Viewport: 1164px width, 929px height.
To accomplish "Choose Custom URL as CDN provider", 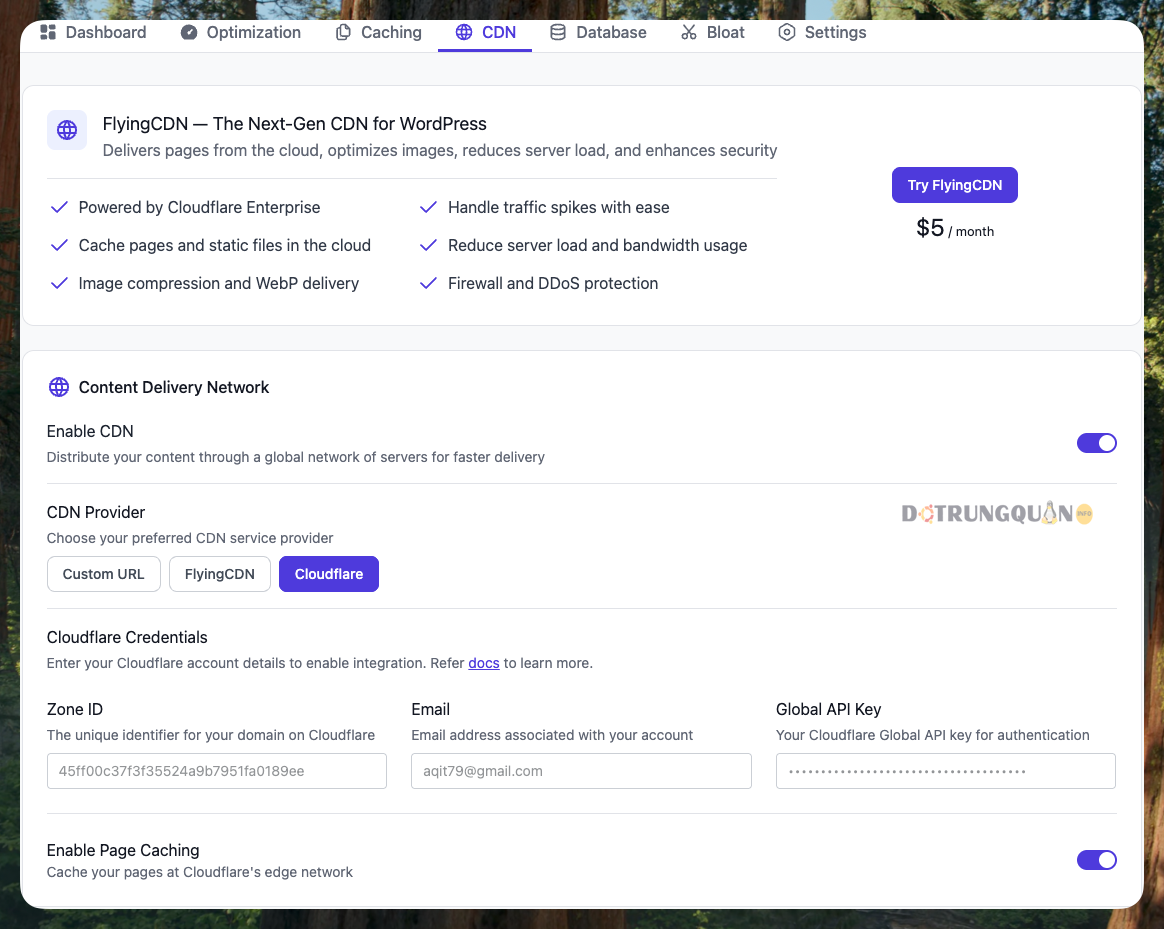I will 103,574.
